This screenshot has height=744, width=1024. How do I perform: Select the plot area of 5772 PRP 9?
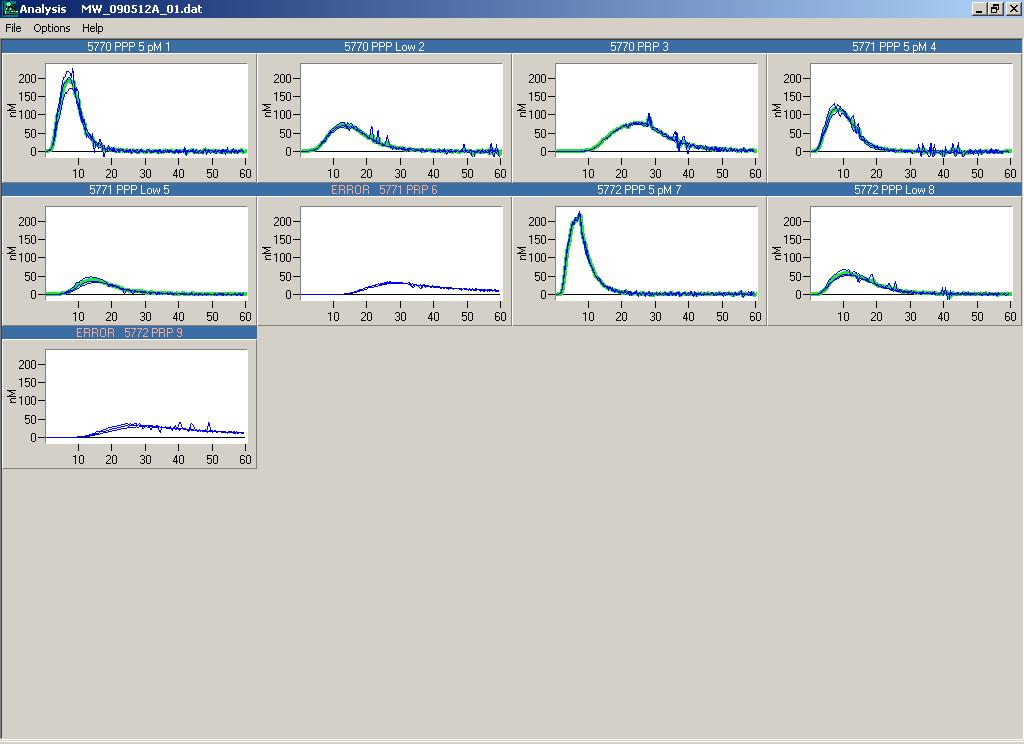tap(146, 396)
